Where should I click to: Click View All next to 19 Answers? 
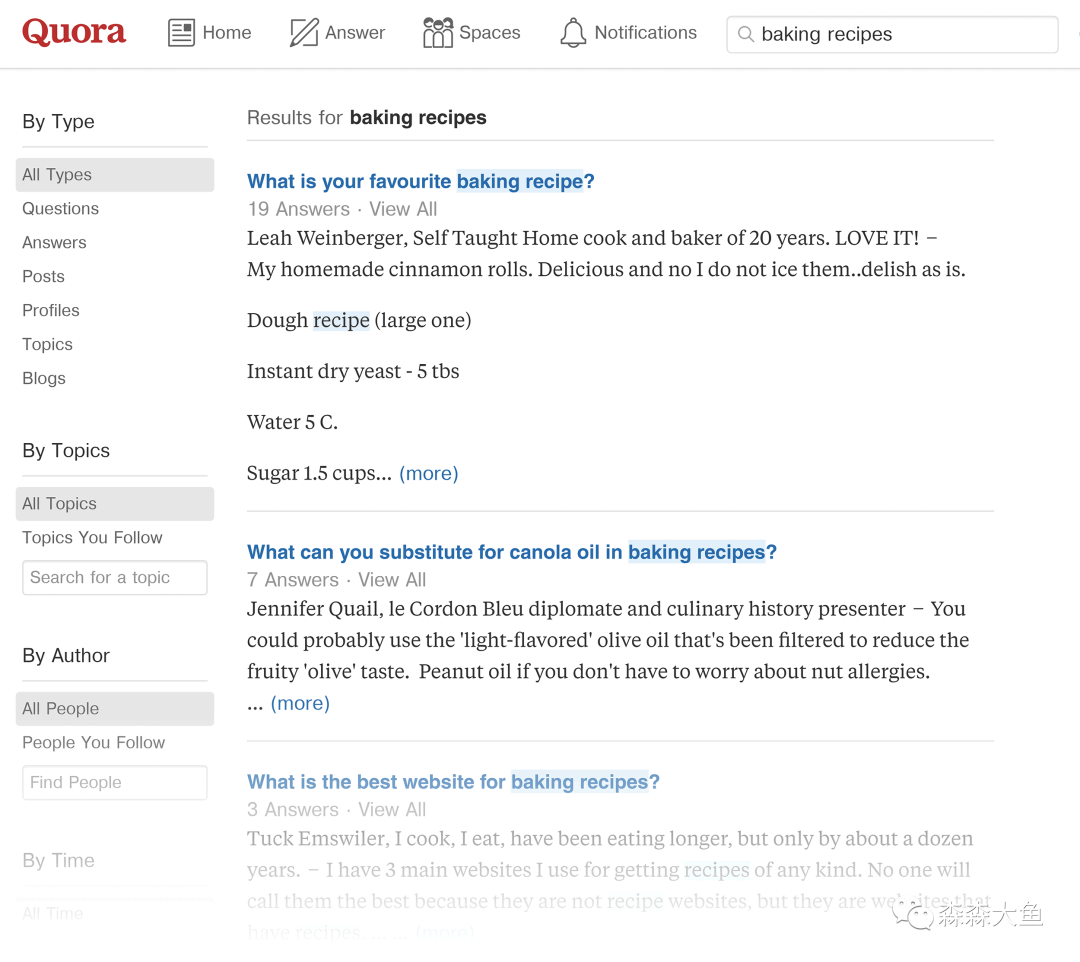403,209
